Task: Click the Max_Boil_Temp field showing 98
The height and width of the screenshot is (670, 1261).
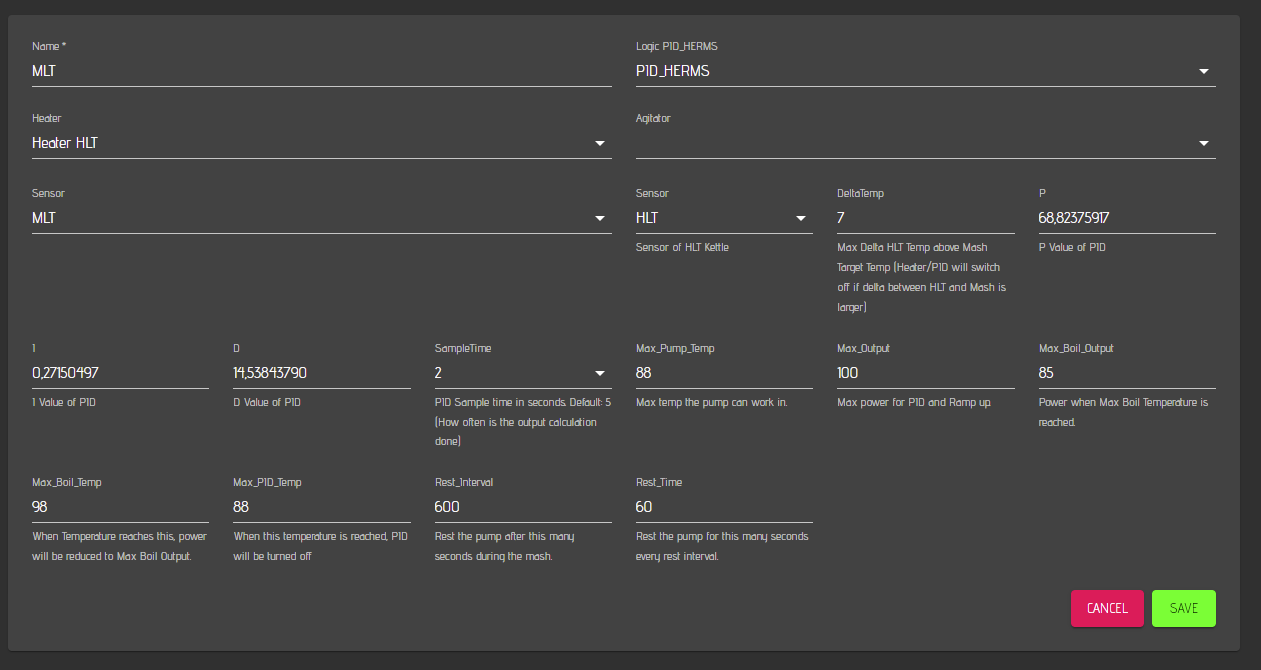Action: click(x=120, y=507)
